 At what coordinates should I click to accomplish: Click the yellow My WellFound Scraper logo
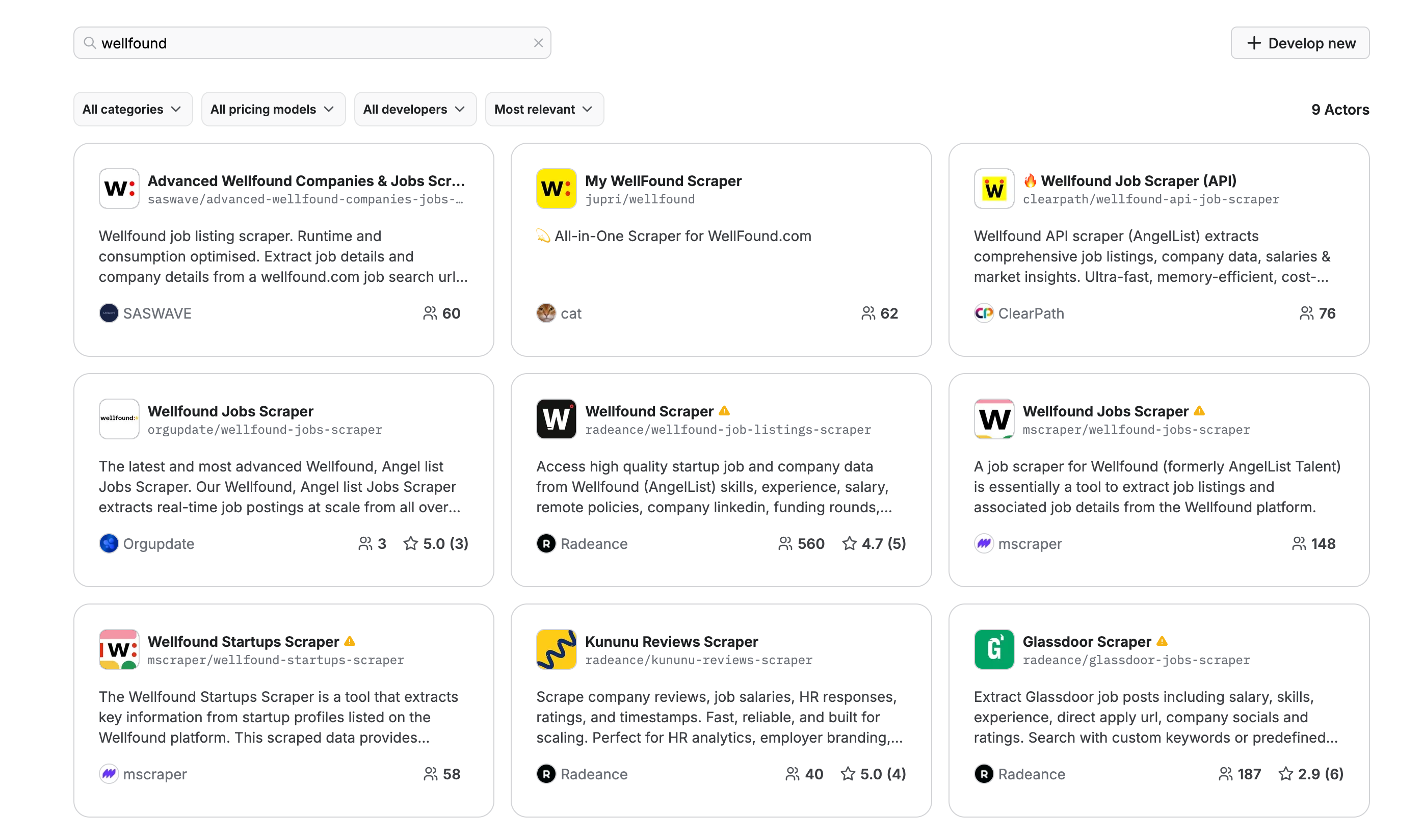click(x=556, y=189)
